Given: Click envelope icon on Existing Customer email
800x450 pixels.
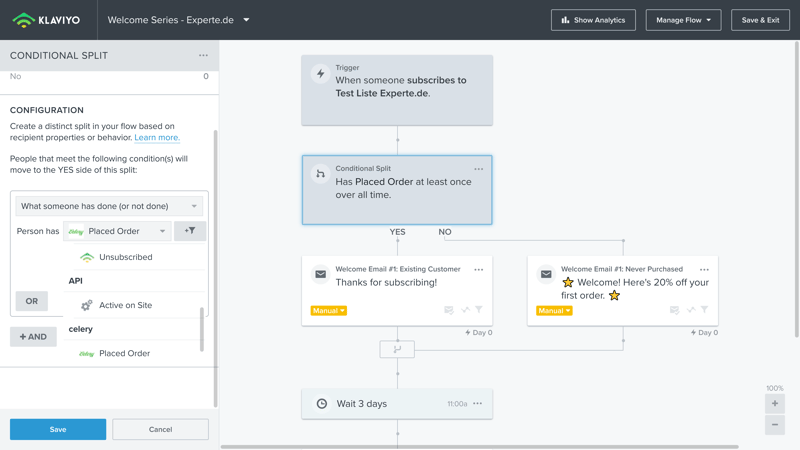Looking at the screenshot, I should point(320,274).
